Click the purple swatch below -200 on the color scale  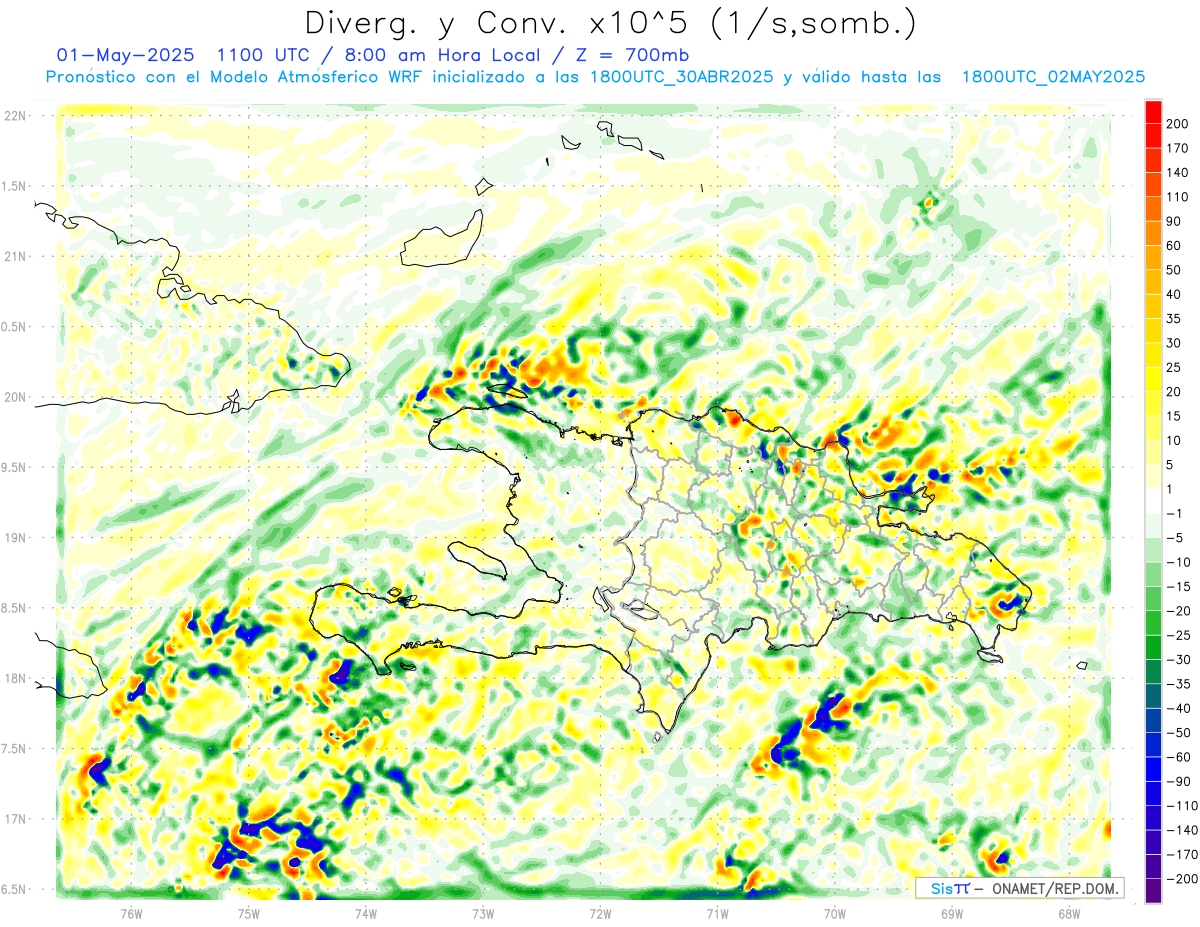pos(1153,891)
